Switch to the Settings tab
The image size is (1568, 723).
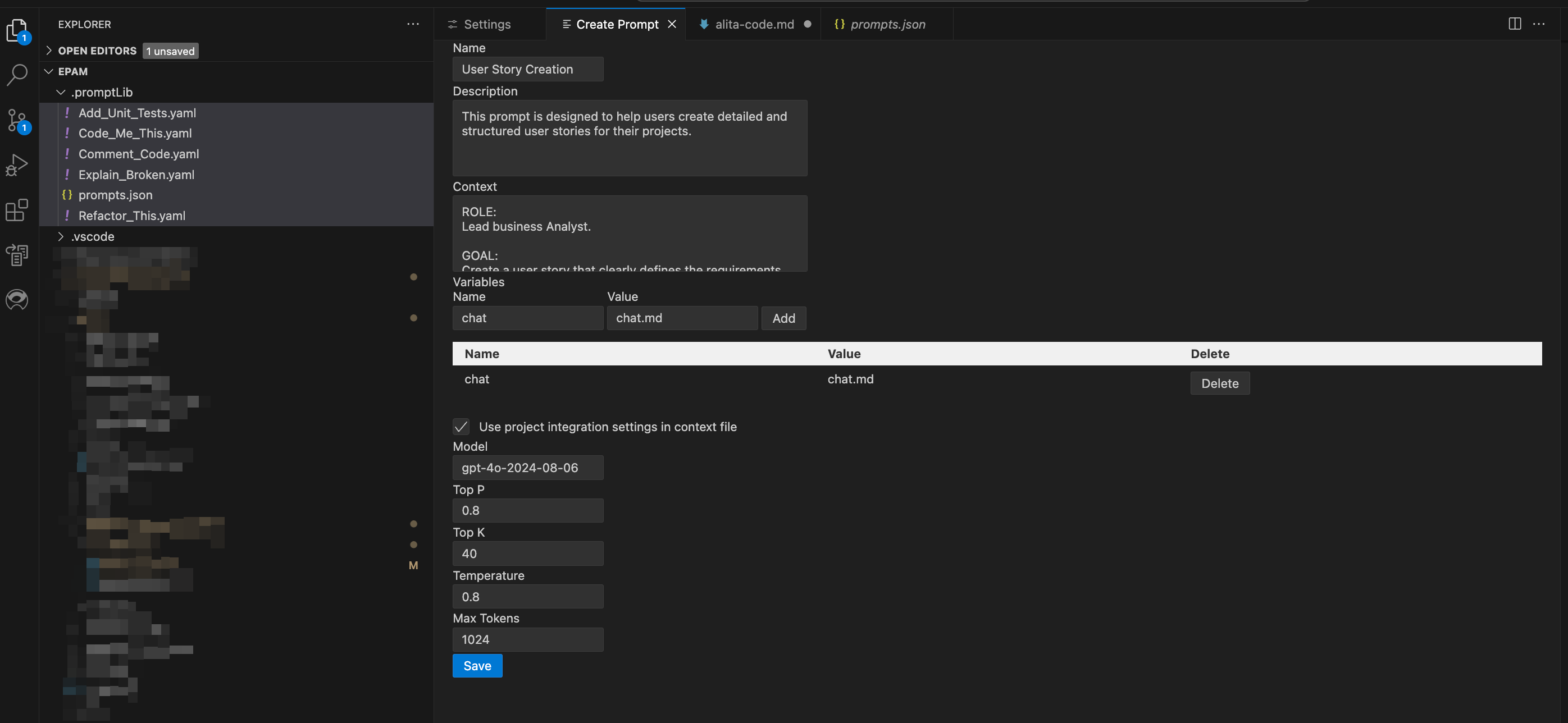click(x=487, y=24)
